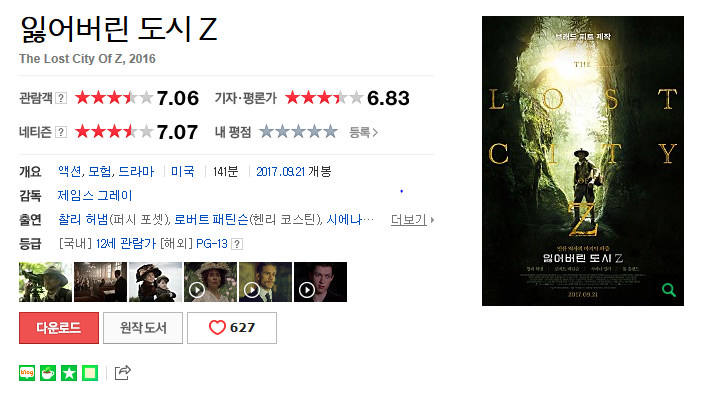Set my rating with the fifth gray star
The width and height of the screenshot is (727, 402).
click(x=330, y=132)
